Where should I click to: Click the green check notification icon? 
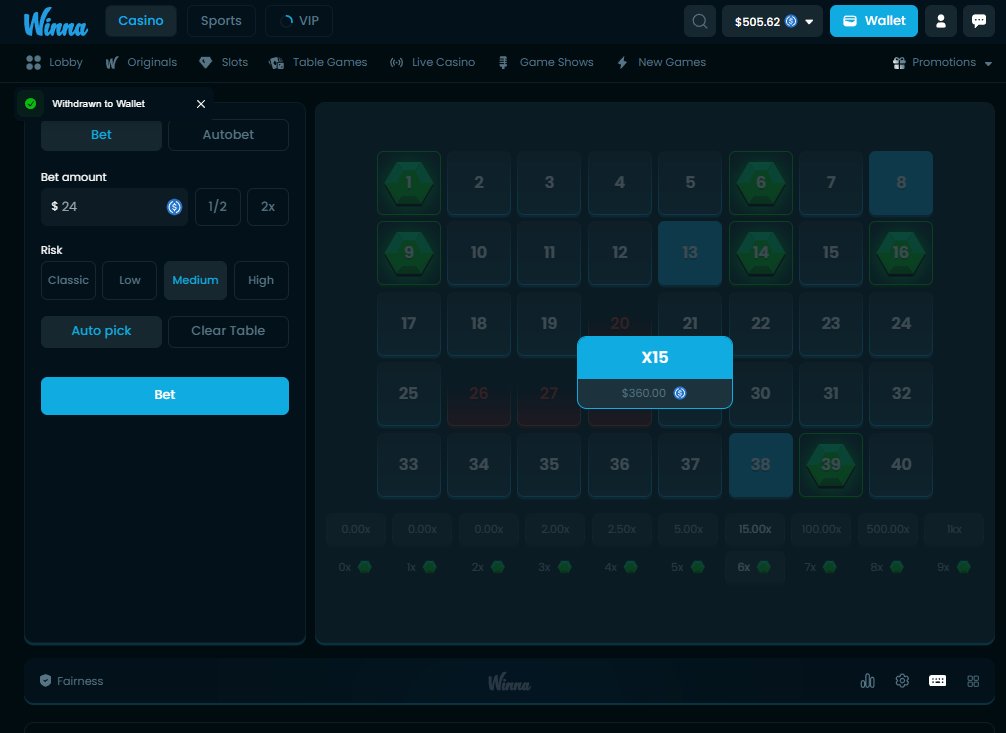coord(30,103)
